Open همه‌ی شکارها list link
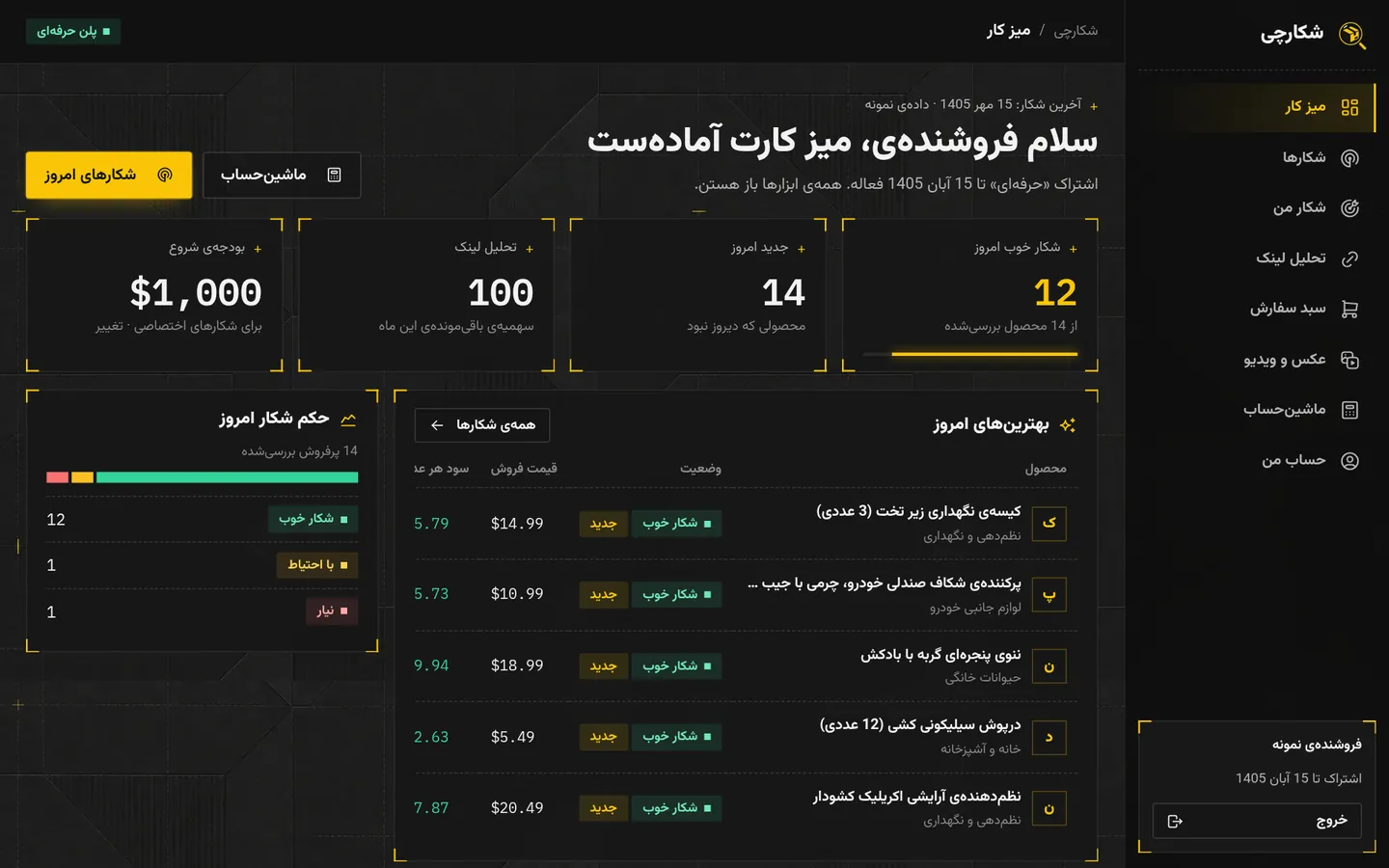Viewport: 1389px width, 868px height. tap(482, 424)
